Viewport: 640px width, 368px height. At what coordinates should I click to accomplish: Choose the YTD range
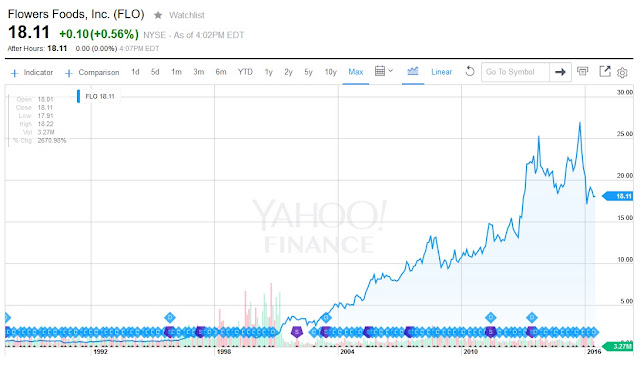[x=245, y=72]
